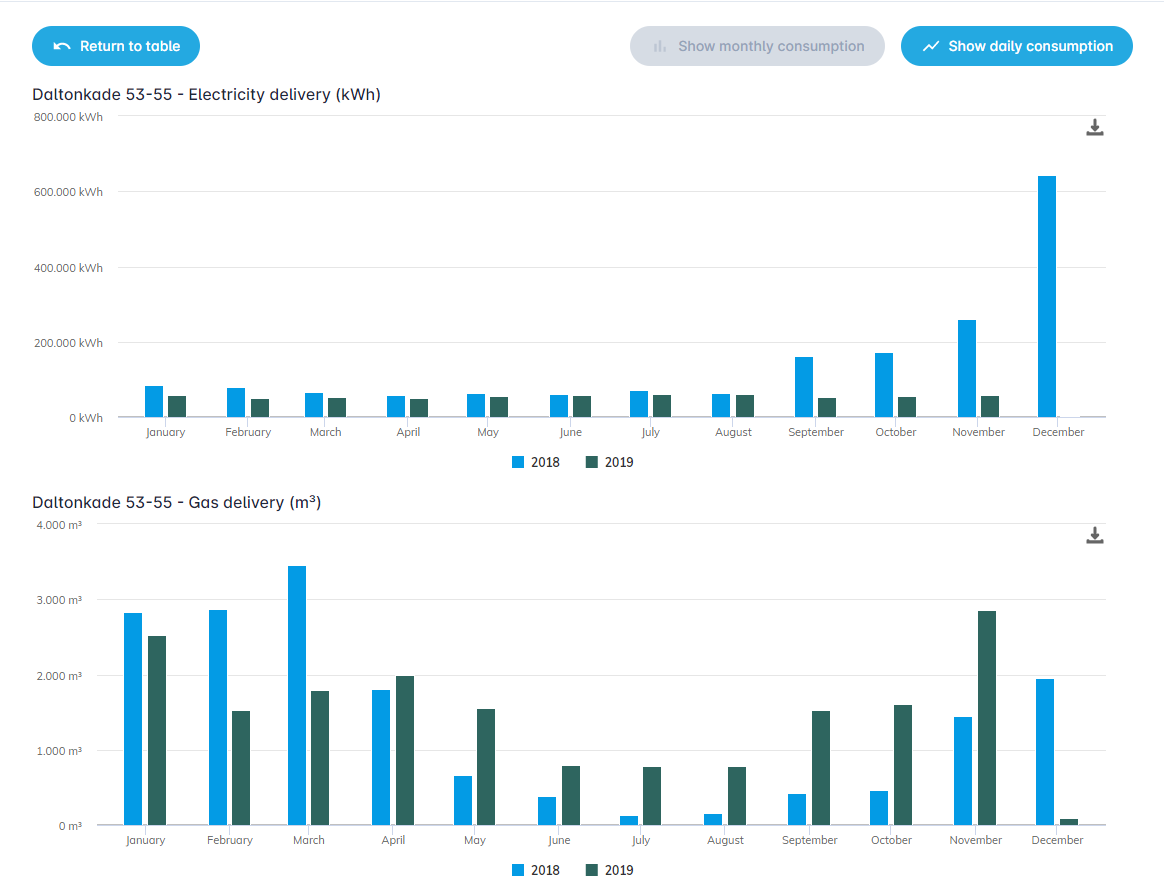Click the dark green 2019 swatch in gas legend

592,870
